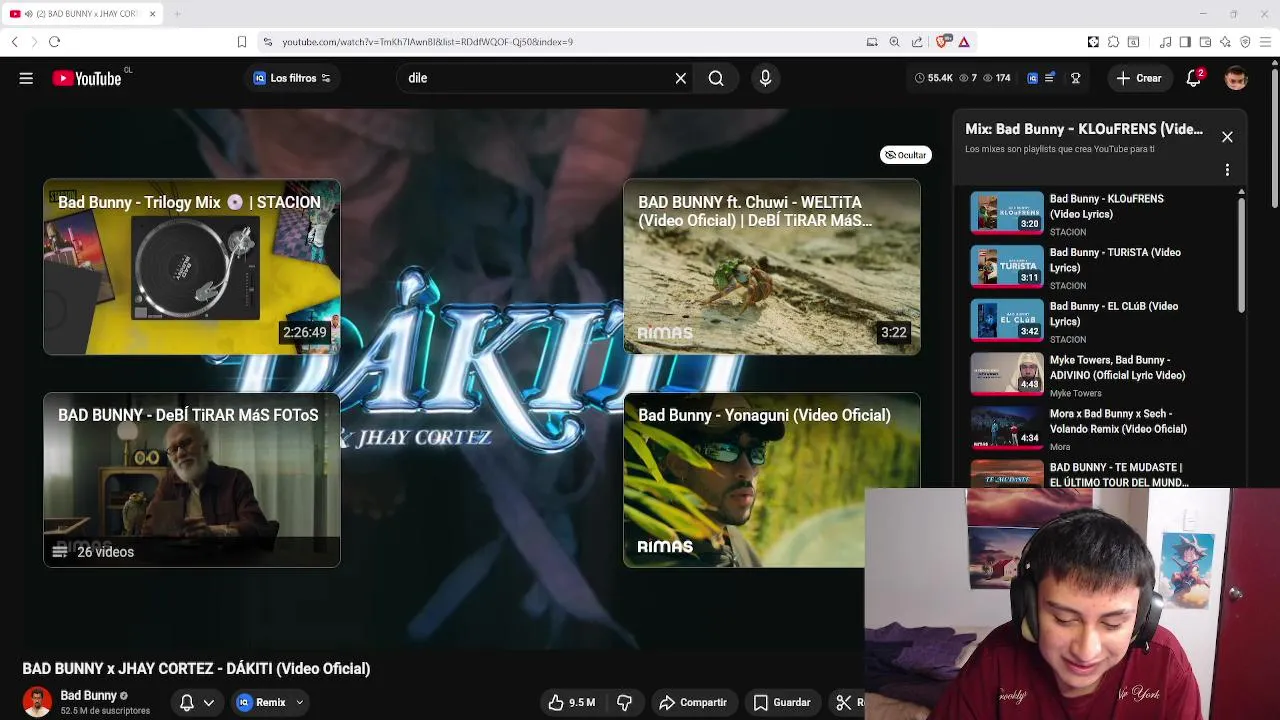
Task: Click the 26 videos playlist label
Action: (x=105, y=552)
